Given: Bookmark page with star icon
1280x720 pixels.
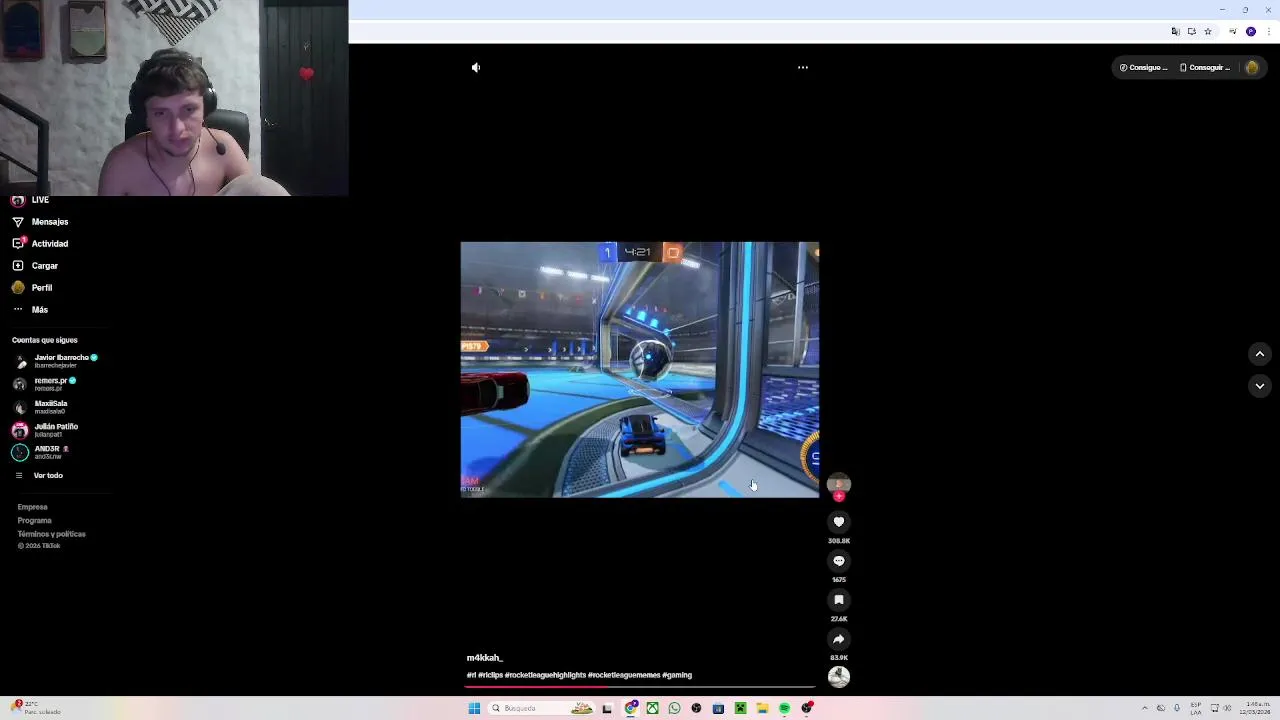Looking at the screenshot, I should [1208, 31].
